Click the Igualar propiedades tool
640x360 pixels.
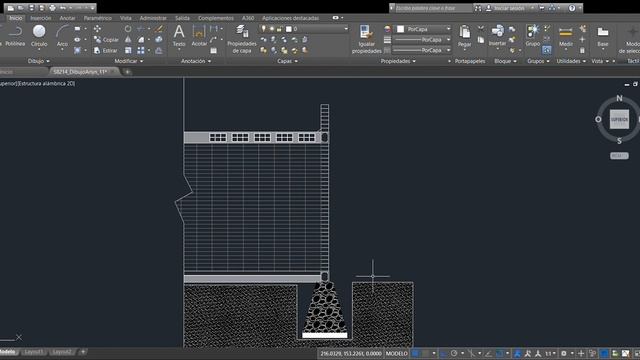click(366, 39)
